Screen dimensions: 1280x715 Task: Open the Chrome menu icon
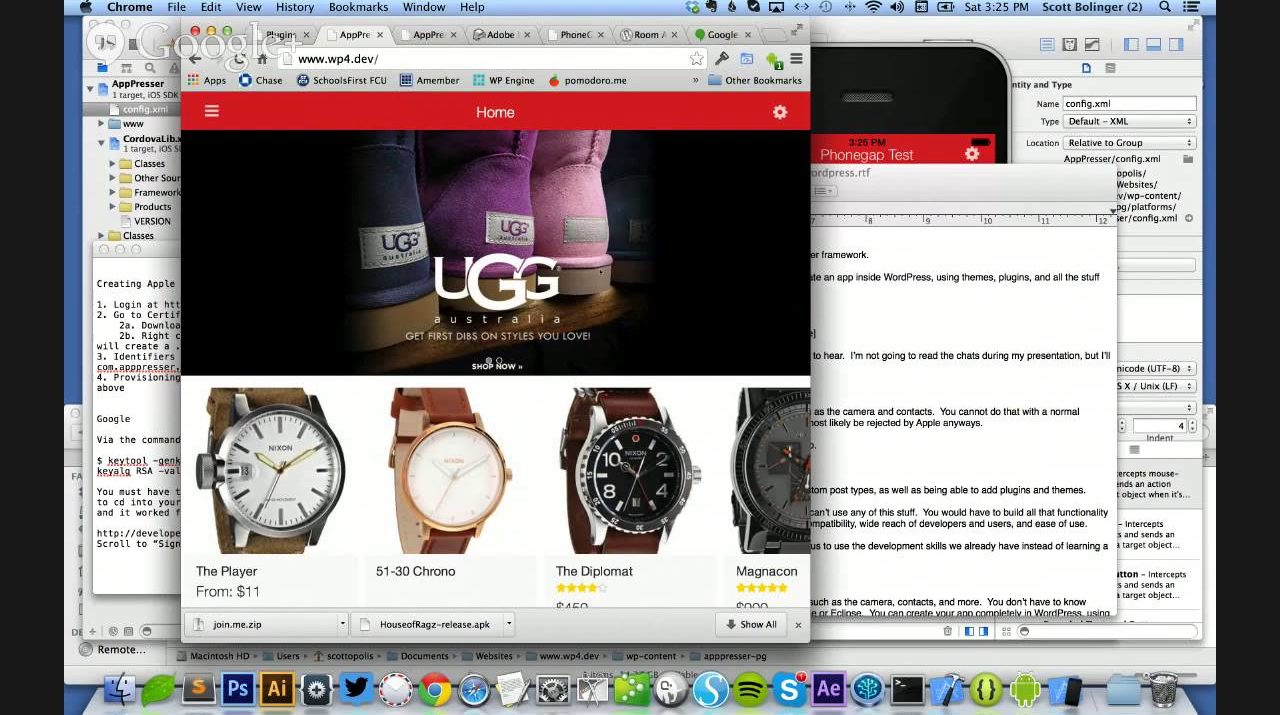click(x=797, y=59)
